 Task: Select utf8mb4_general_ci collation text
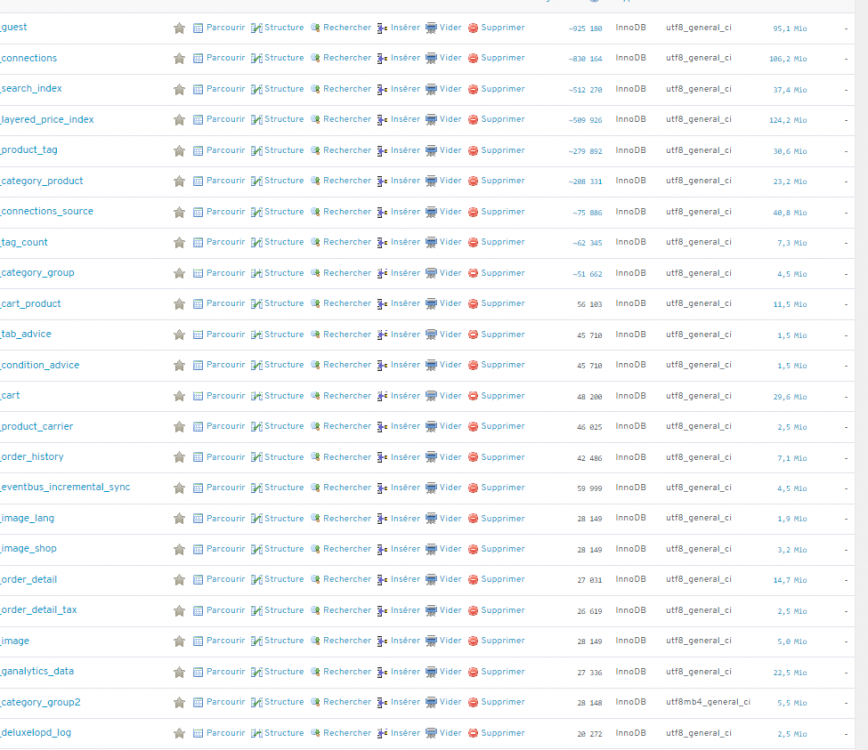(x=708, y=702)
